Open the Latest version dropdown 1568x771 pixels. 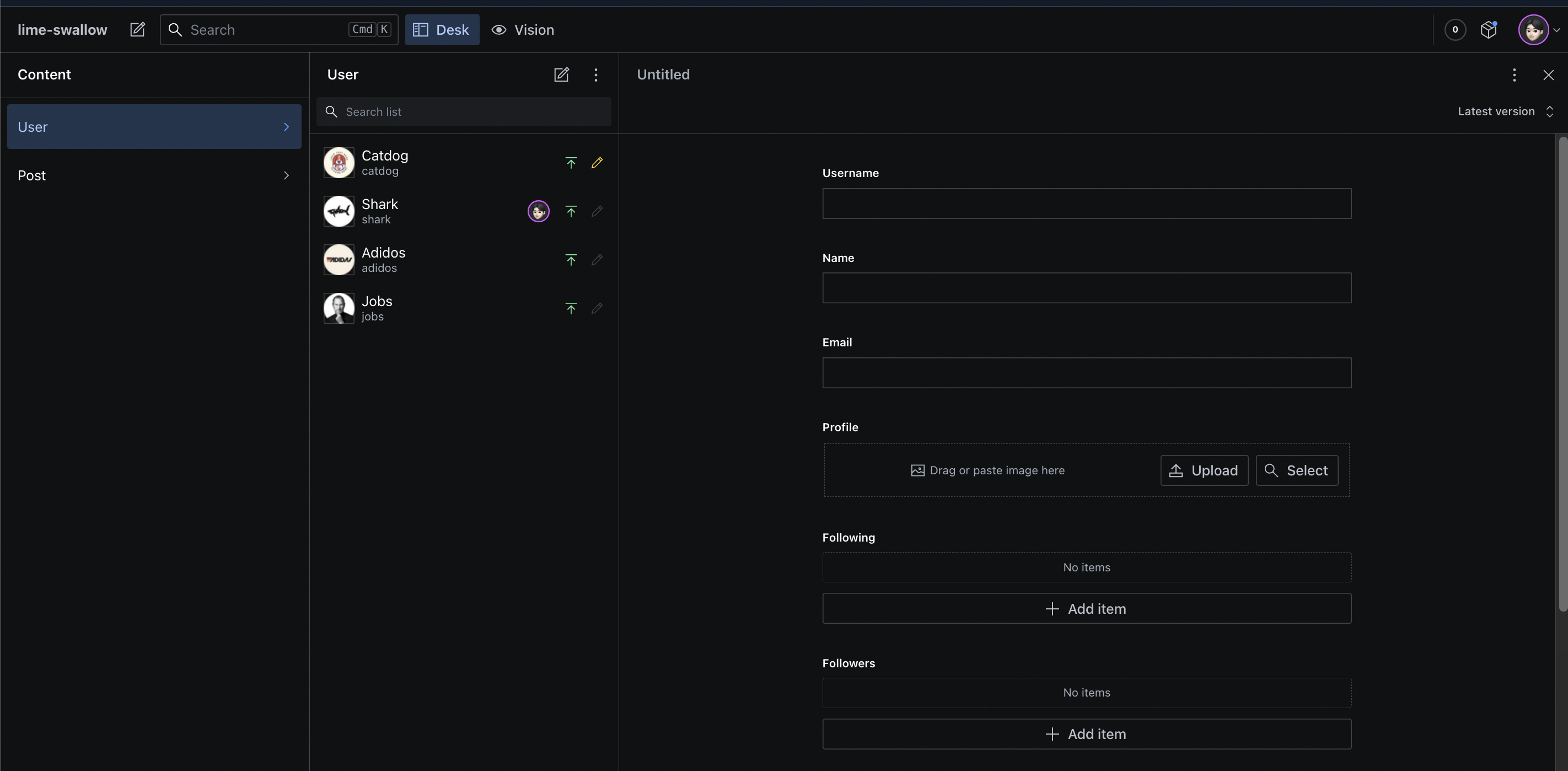point(1505,111)
